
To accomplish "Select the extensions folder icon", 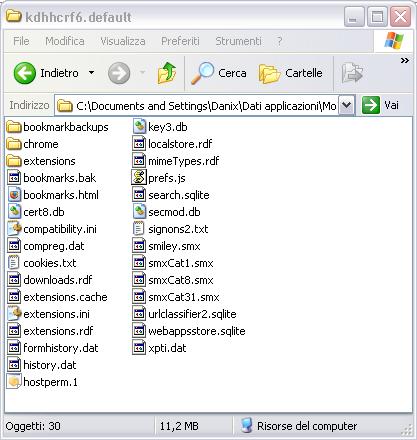I will (x=14, y=161).
